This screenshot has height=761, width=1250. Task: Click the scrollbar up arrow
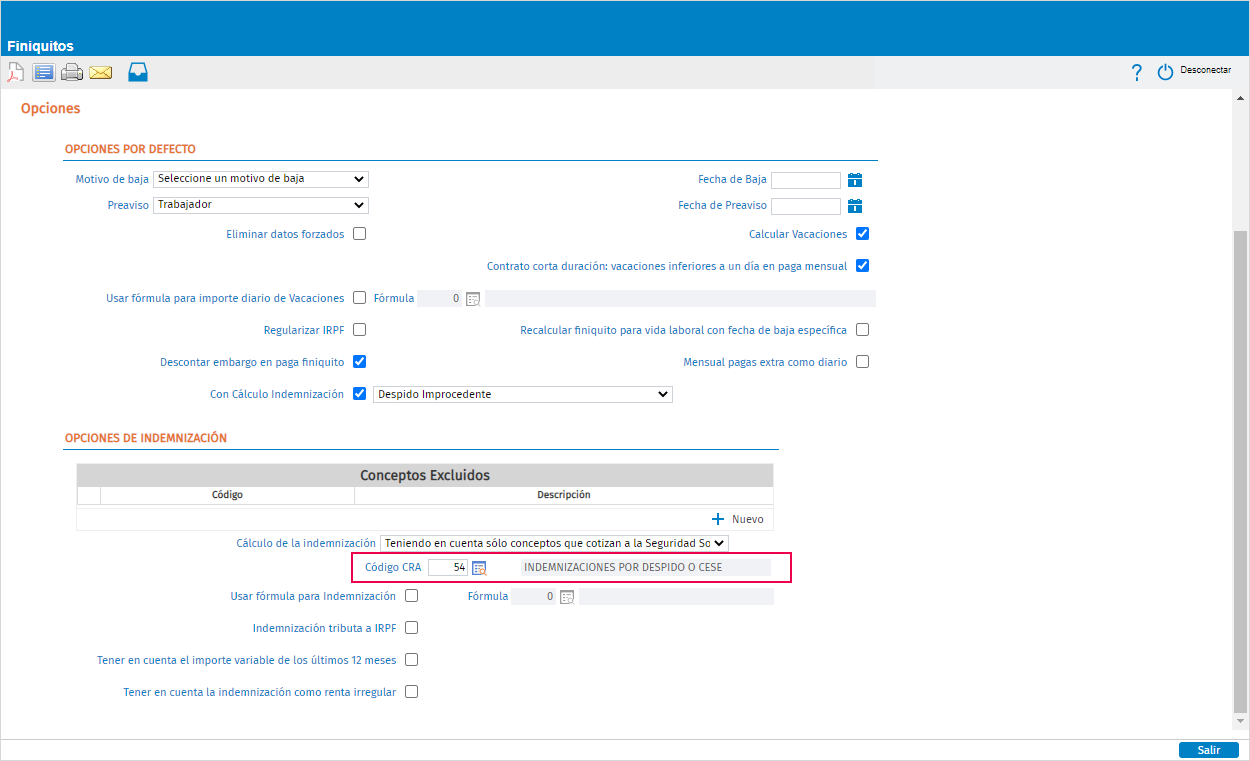tap(1241, 99)
